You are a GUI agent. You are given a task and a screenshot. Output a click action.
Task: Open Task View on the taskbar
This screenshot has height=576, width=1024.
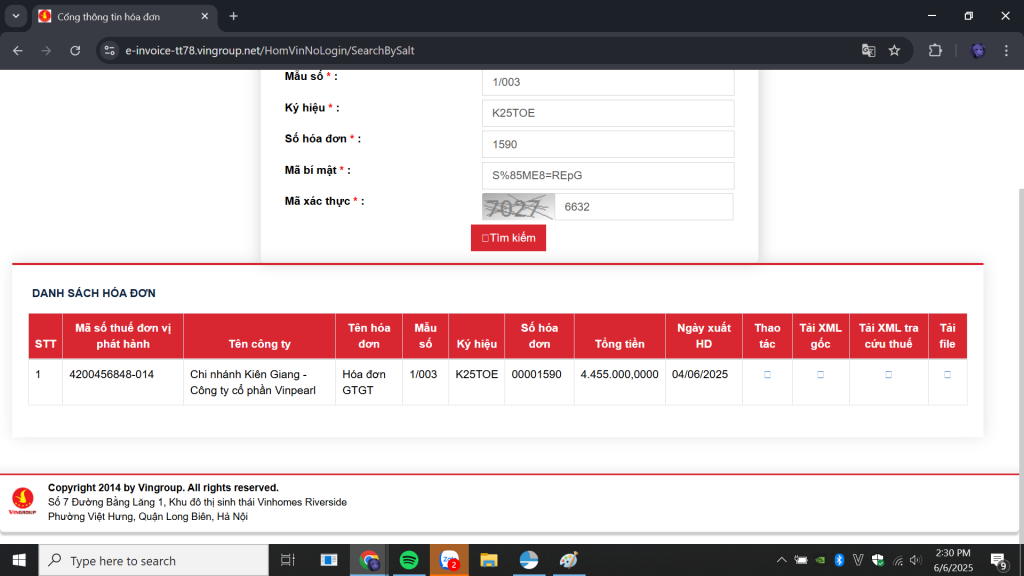click(287, 560)
